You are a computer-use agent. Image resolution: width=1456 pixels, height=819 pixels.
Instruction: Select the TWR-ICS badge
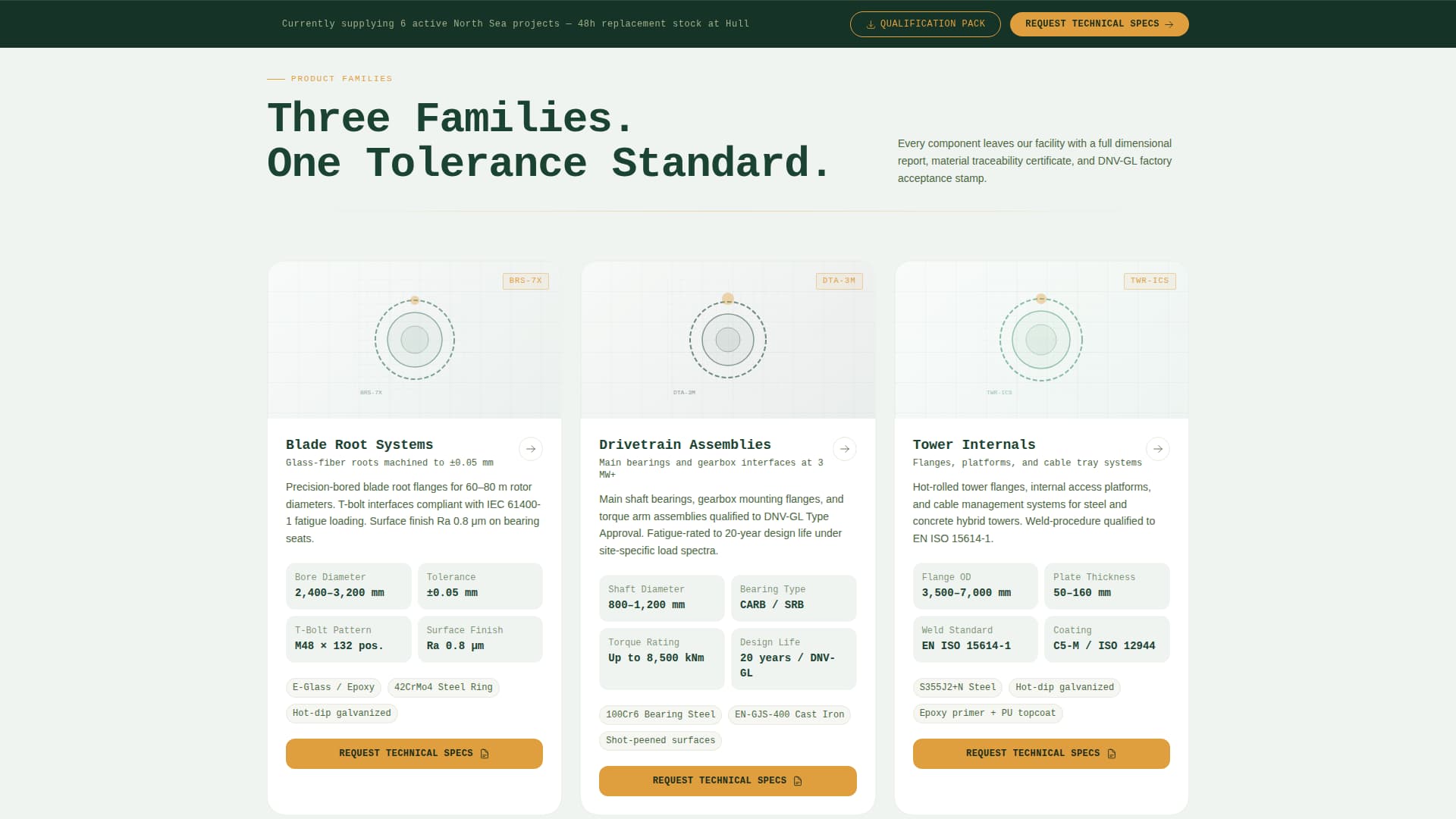(1149, 281)
